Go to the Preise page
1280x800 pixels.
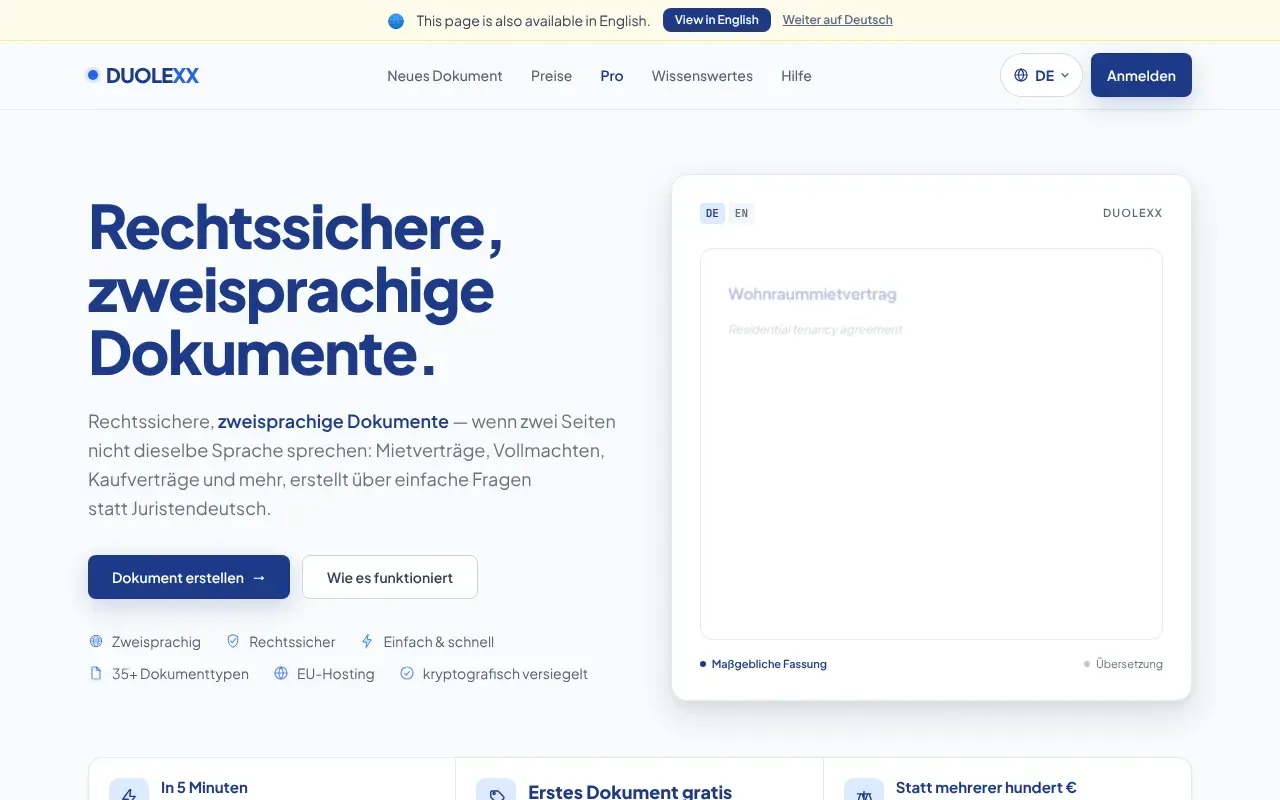(x=551, y=76)
